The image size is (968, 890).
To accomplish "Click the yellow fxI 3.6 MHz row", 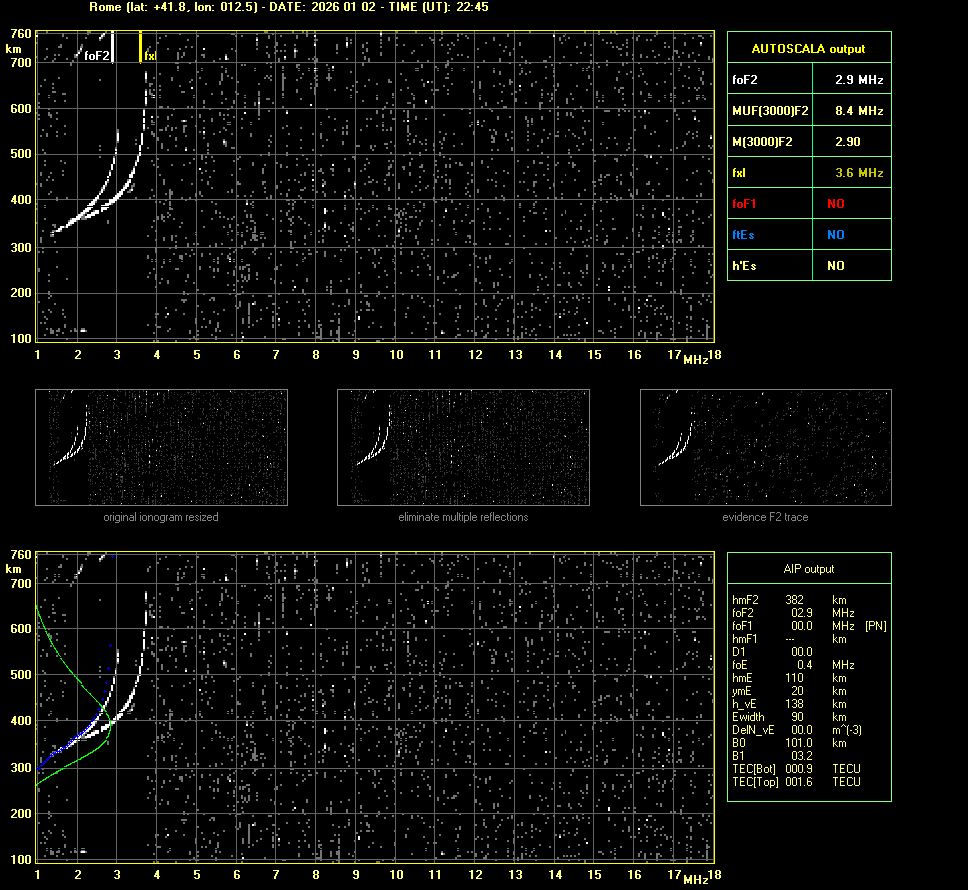I will coord(808,173).
